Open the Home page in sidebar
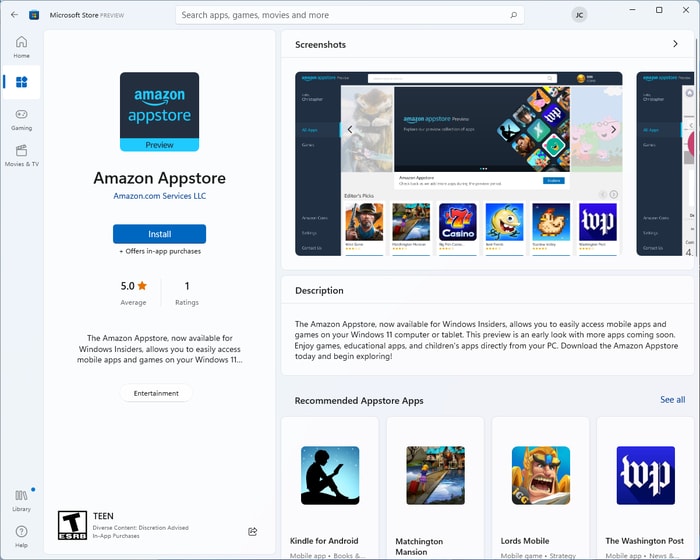This screenshot has width=700, height=560. (x=21, y=46)
